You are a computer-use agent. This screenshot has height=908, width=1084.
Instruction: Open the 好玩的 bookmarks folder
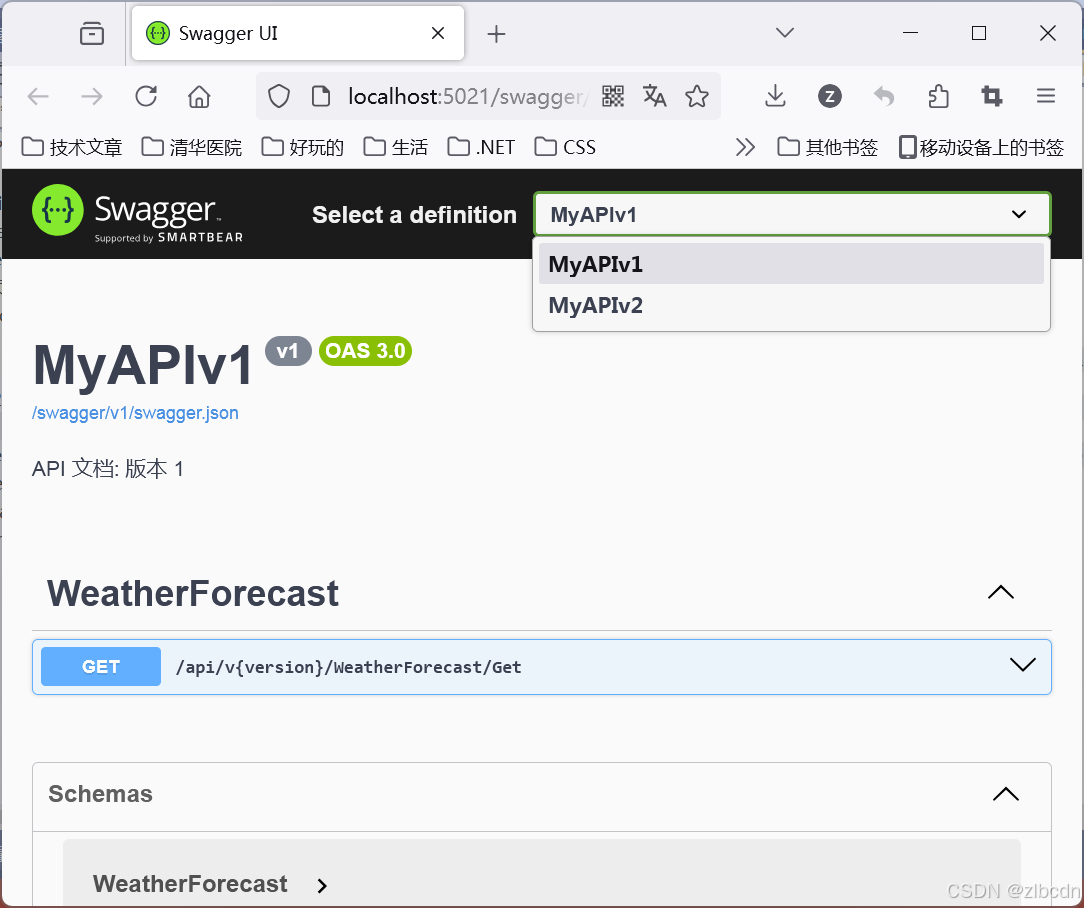click(x=302, y=147)
